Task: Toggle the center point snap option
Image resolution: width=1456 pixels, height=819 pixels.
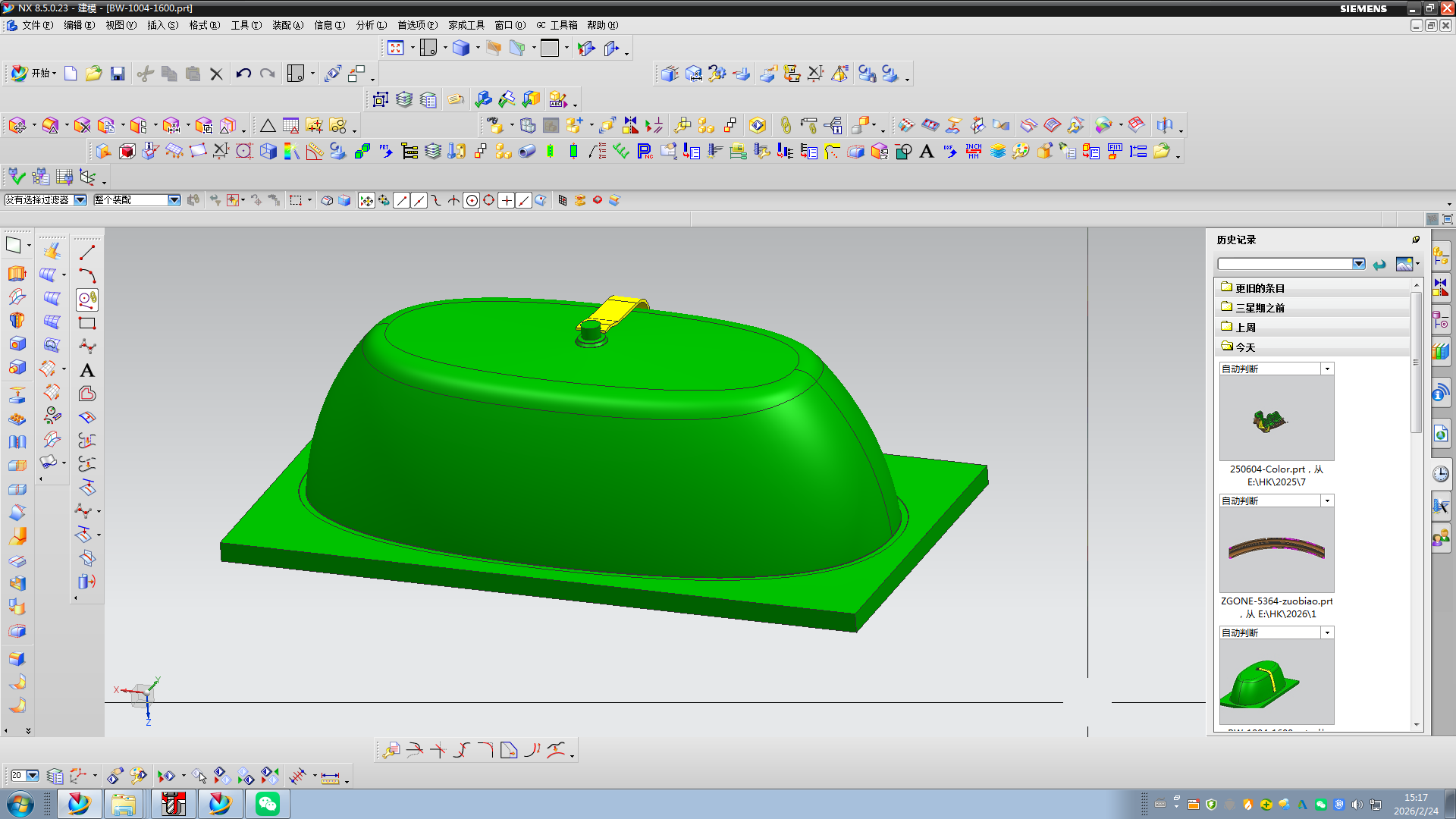Action: [x=471, y=200]
